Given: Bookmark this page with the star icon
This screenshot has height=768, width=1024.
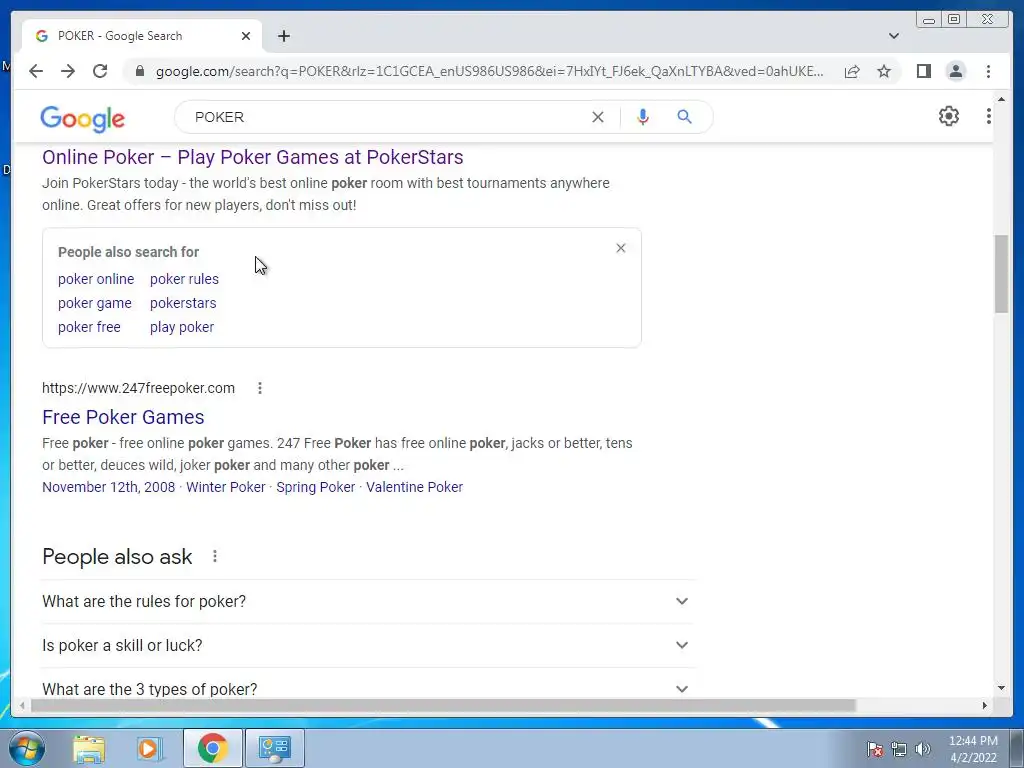Looking at the screenshot, I should pos(884,71).
